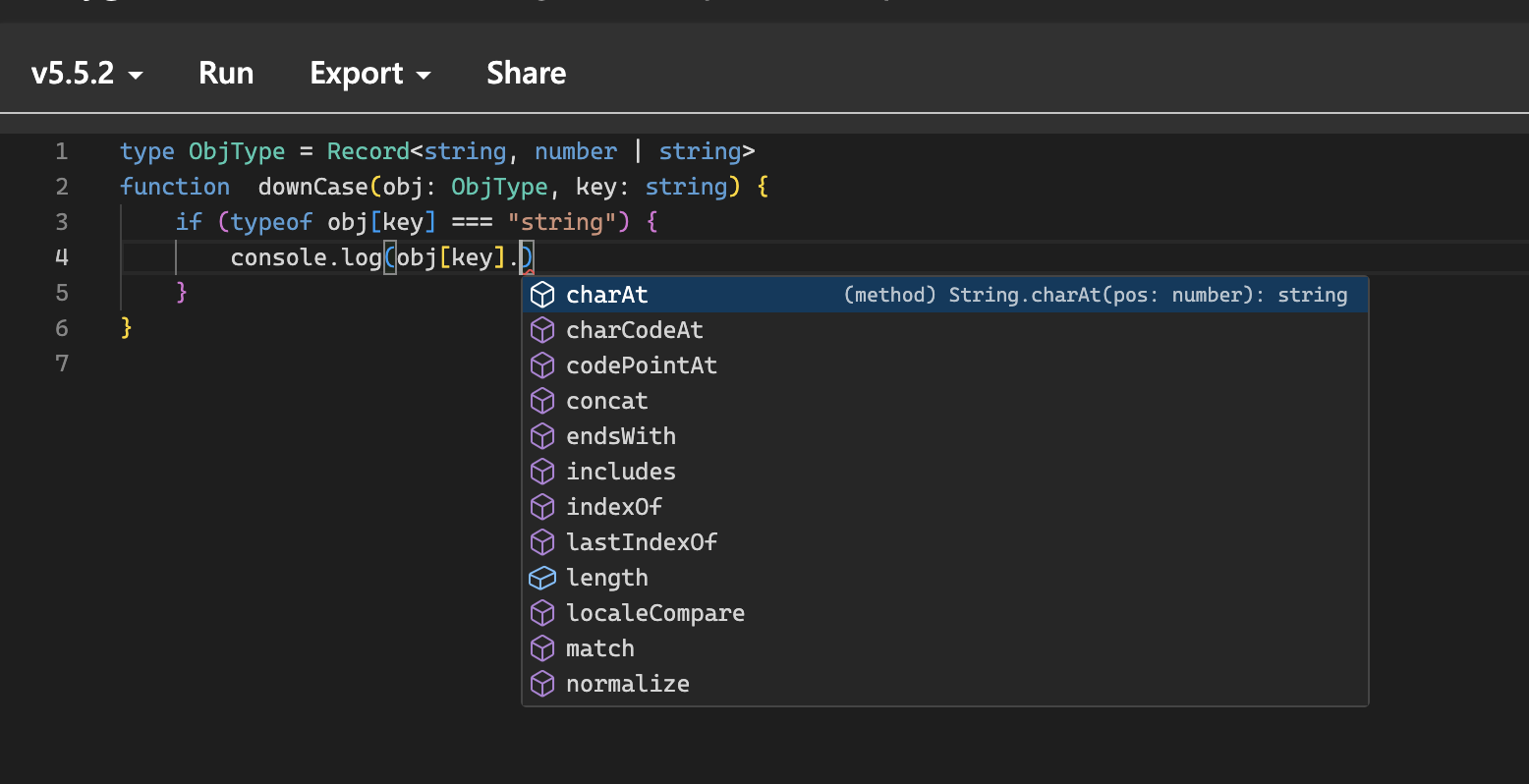Select the Export menu item

click(357, 73)
